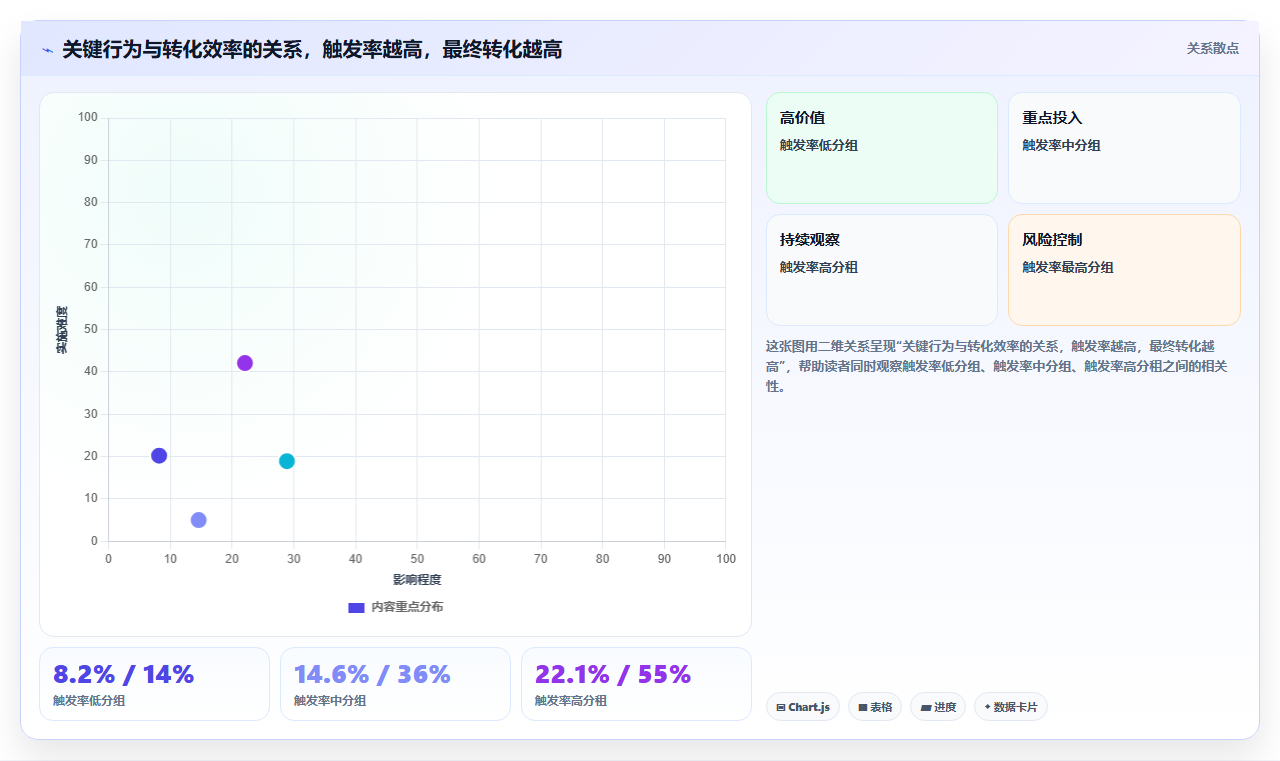Open the 风险控制 quadrant card
Viewport: 1280px width, 761px height.
[x=1124, y=270]
